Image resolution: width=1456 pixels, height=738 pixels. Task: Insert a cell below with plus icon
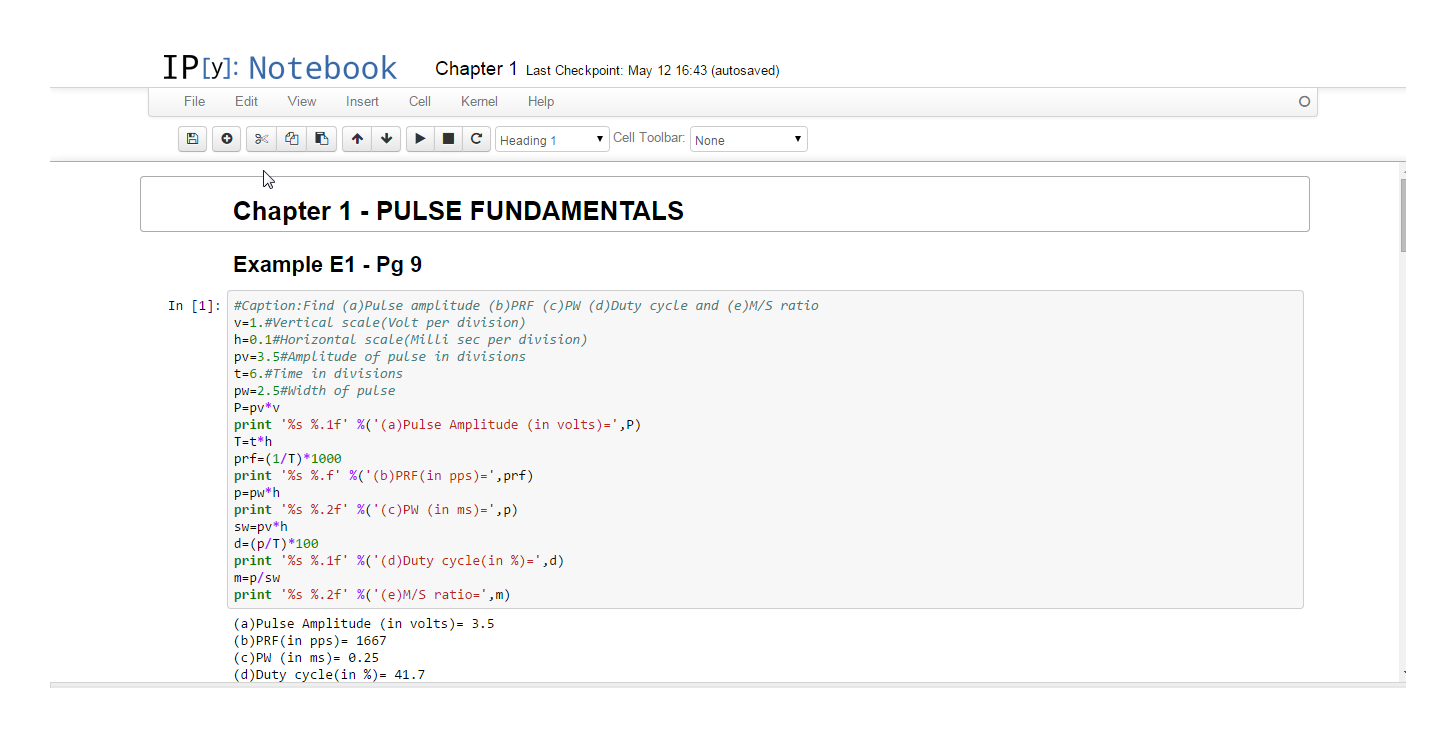227,139
